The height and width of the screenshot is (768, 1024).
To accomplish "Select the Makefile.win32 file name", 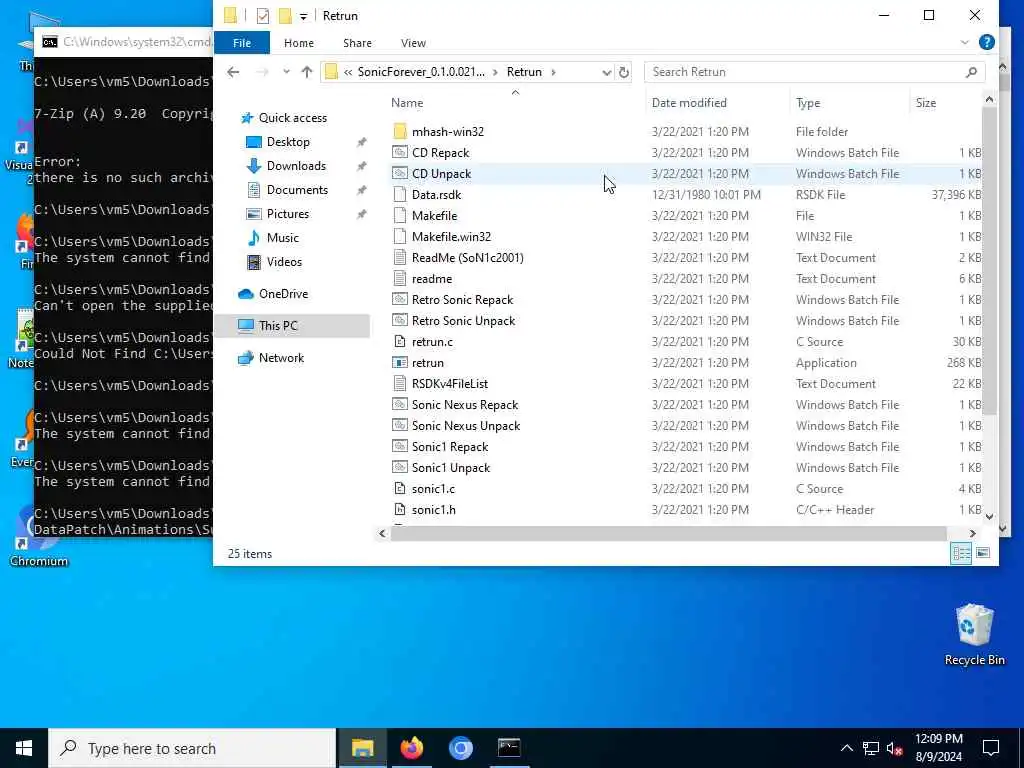I will (451, 236).
